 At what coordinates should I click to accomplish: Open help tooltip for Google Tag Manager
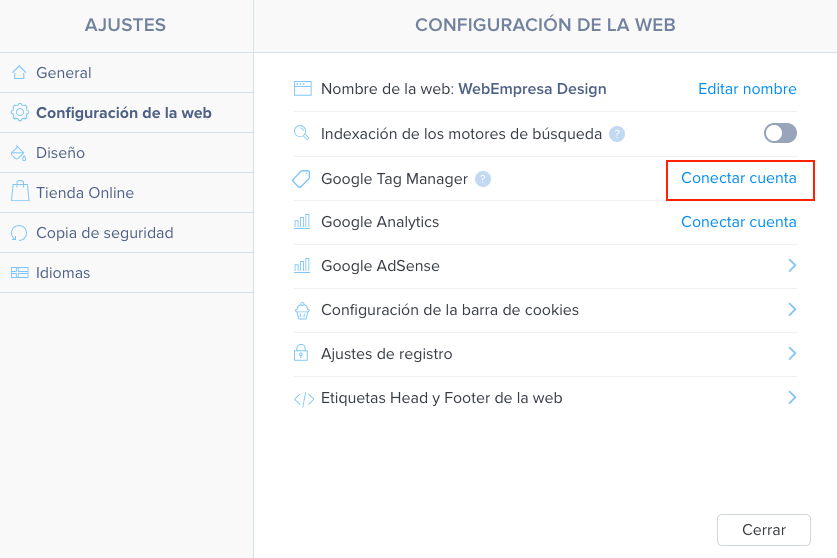pyautogui.click(x=483, y=179)
